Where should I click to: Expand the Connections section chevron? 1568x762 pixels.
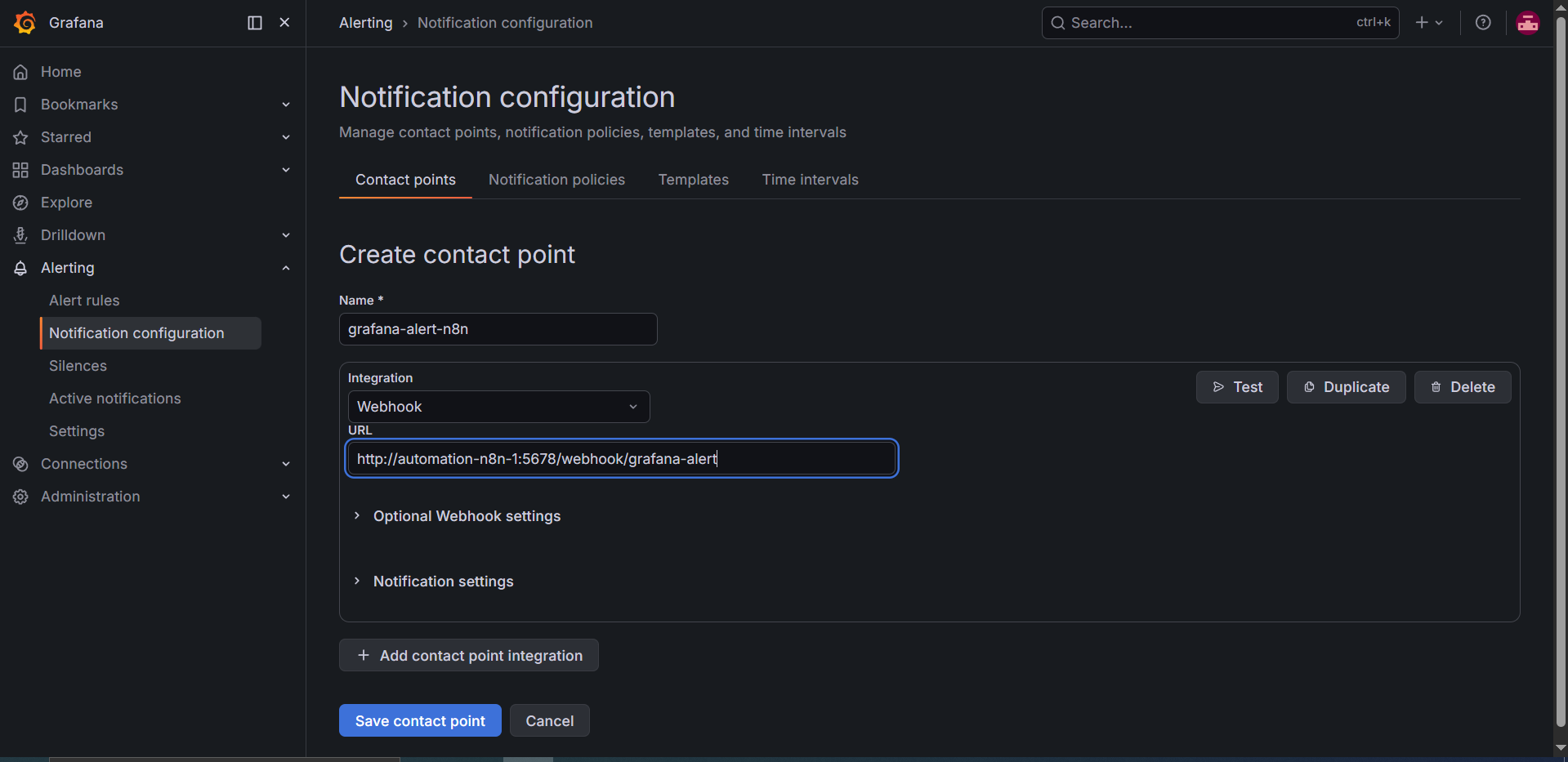coord(286,464)
